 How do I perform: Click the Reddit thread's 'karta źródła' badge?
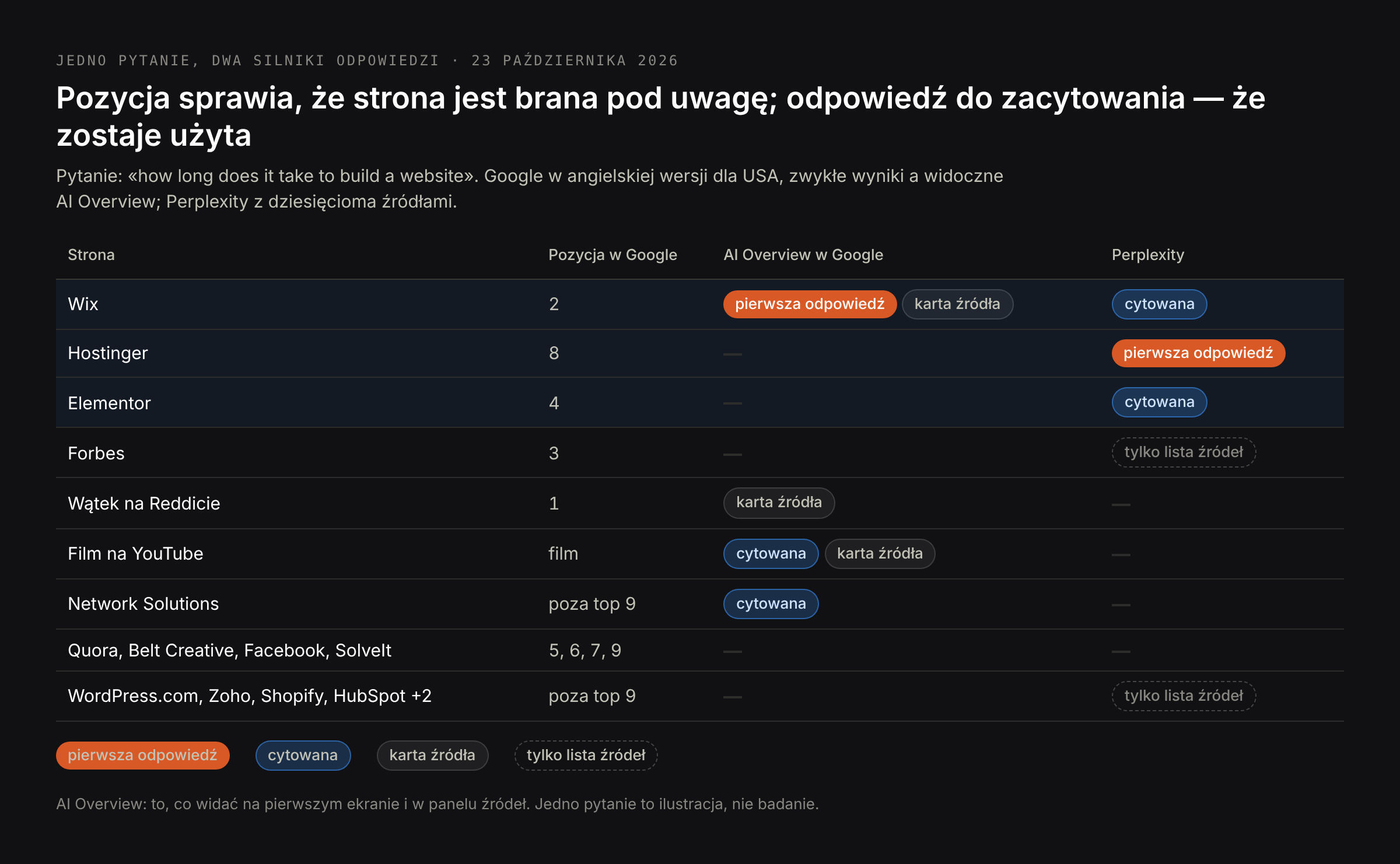click(x=779, y=502)
